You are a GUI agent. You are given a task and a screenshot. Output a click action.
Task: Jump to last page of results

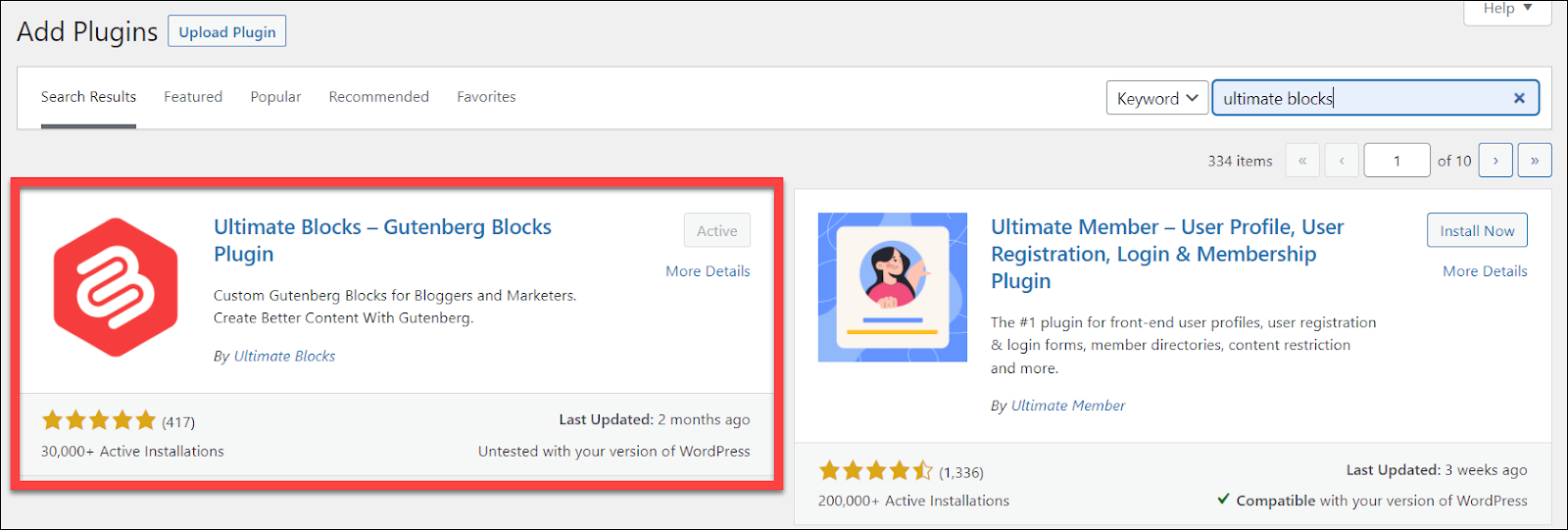(x=1535, y=161)
